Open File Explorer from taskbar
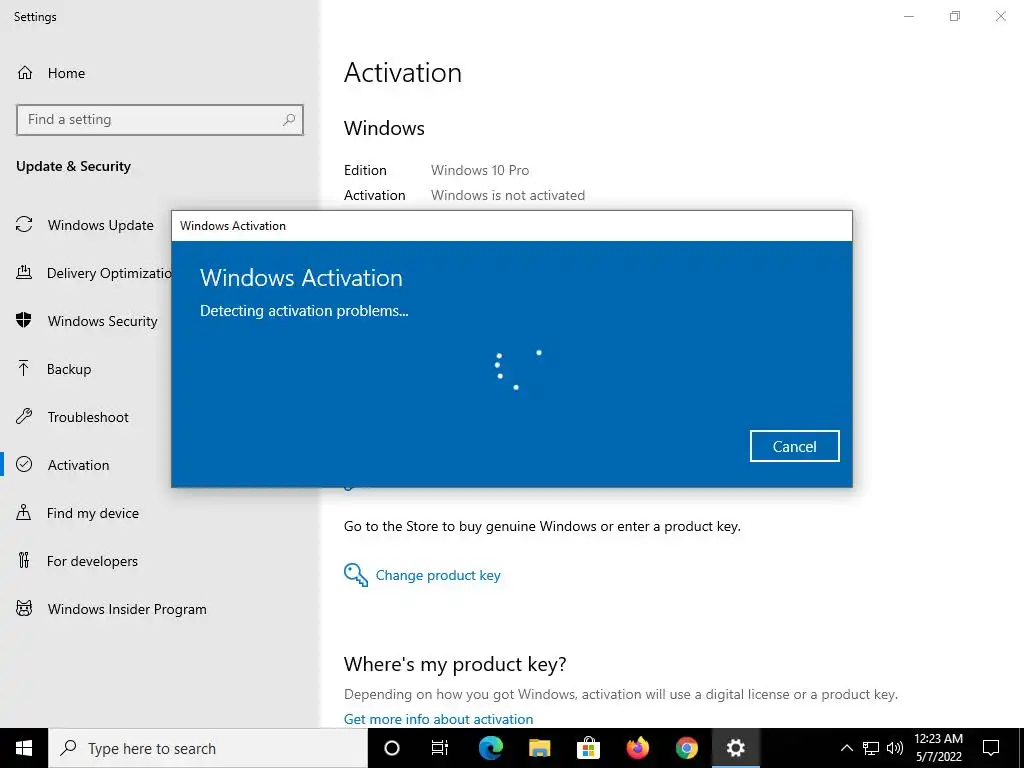The height and width of the screenshot is (768, 1024). pyautogui.click(x=539, y=748)
